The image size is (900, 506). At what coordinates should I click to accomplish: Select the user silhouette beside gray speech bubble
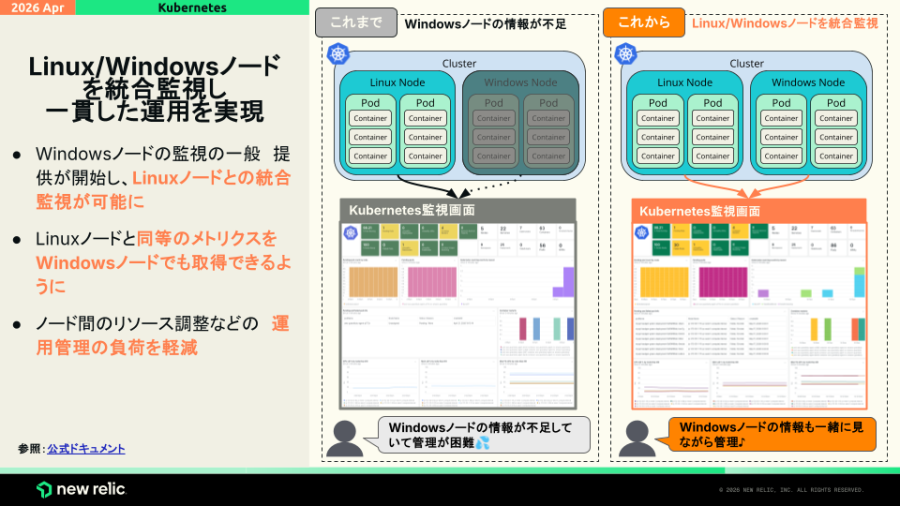[344, 439]
